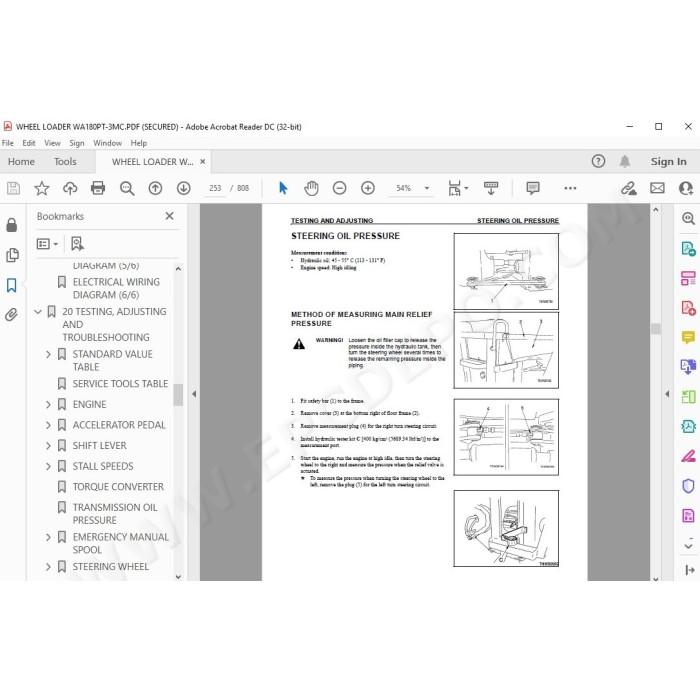Open the Help question icon
The width and height of the screenshot is (700, 700).
tap(598, 161)
